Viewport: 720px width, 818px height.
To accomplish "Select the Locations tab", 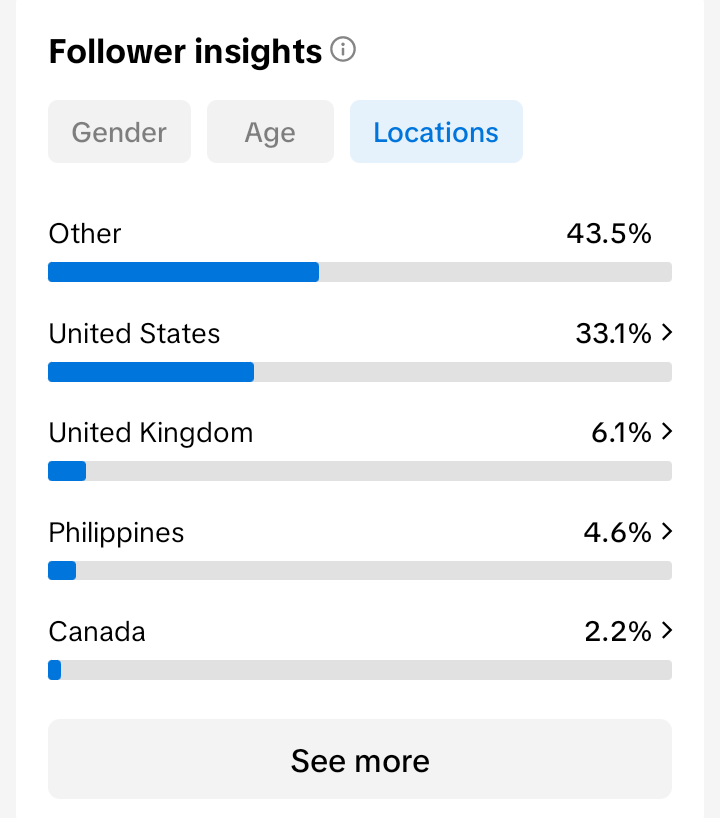I will (x=436, y=132).
